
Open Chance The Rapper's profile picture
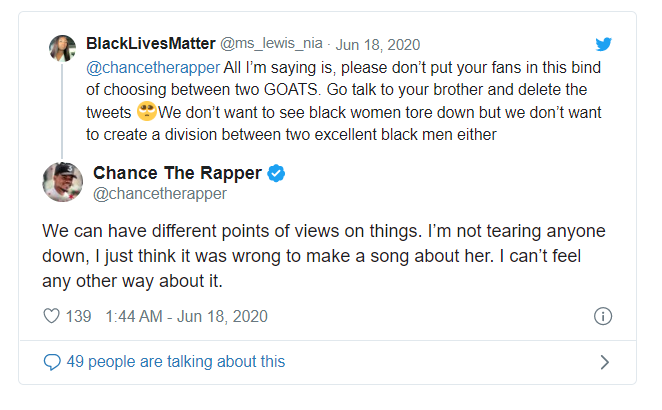[62, 182]
